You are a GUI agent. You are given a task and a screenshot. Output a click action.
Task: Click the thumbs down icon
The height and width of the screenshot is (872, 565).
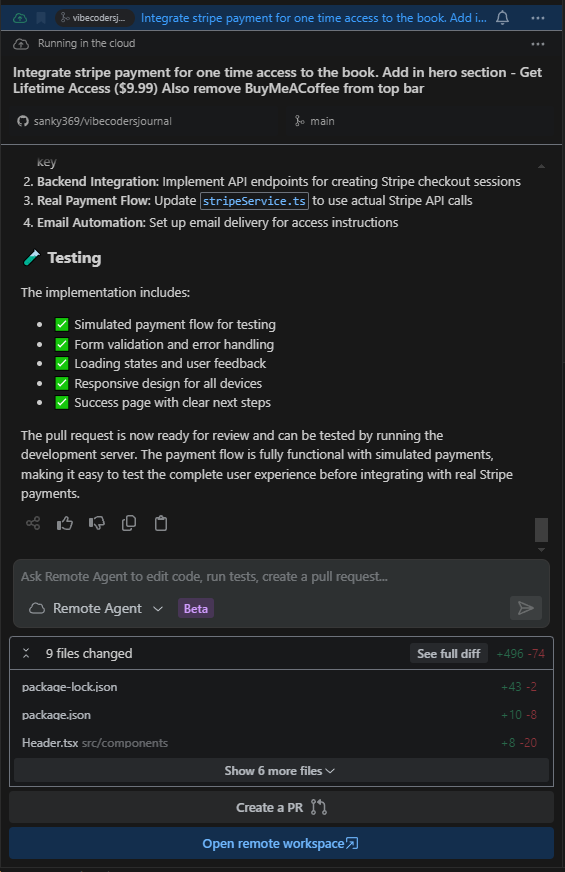coord(97,523)
